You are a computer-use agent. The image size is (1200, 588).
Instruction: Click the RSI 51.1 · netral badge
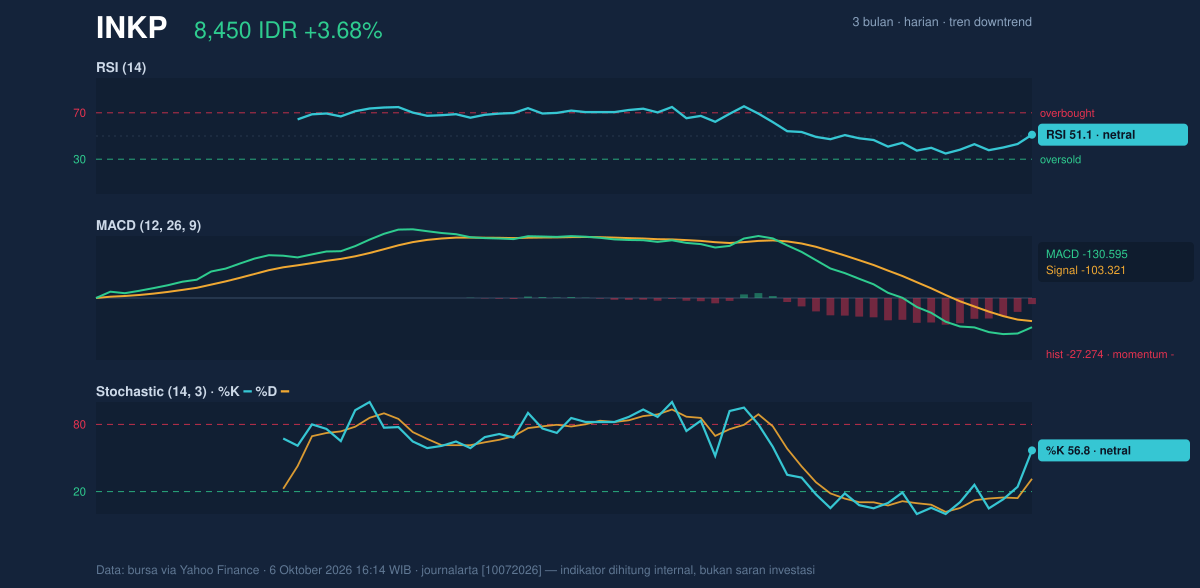click(1113, 135)
